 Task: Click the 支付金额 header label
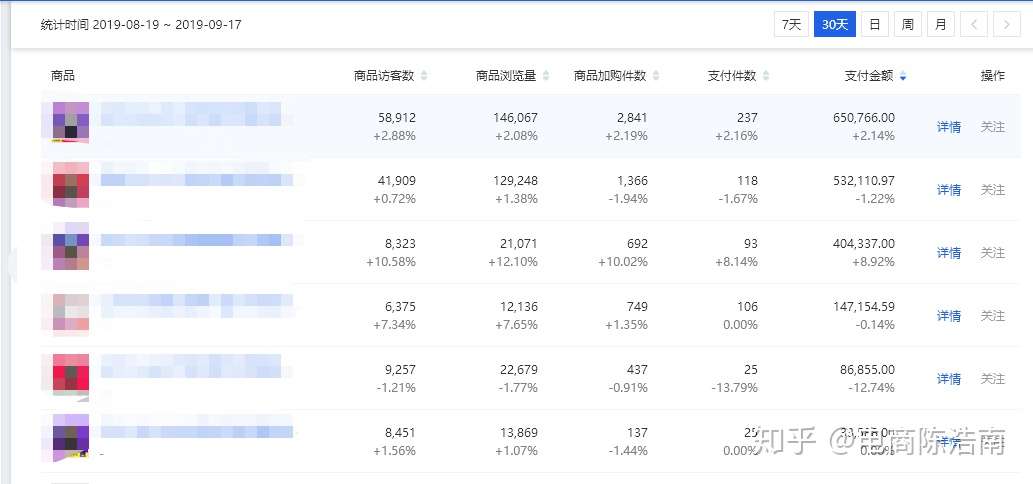pos(869,76)
